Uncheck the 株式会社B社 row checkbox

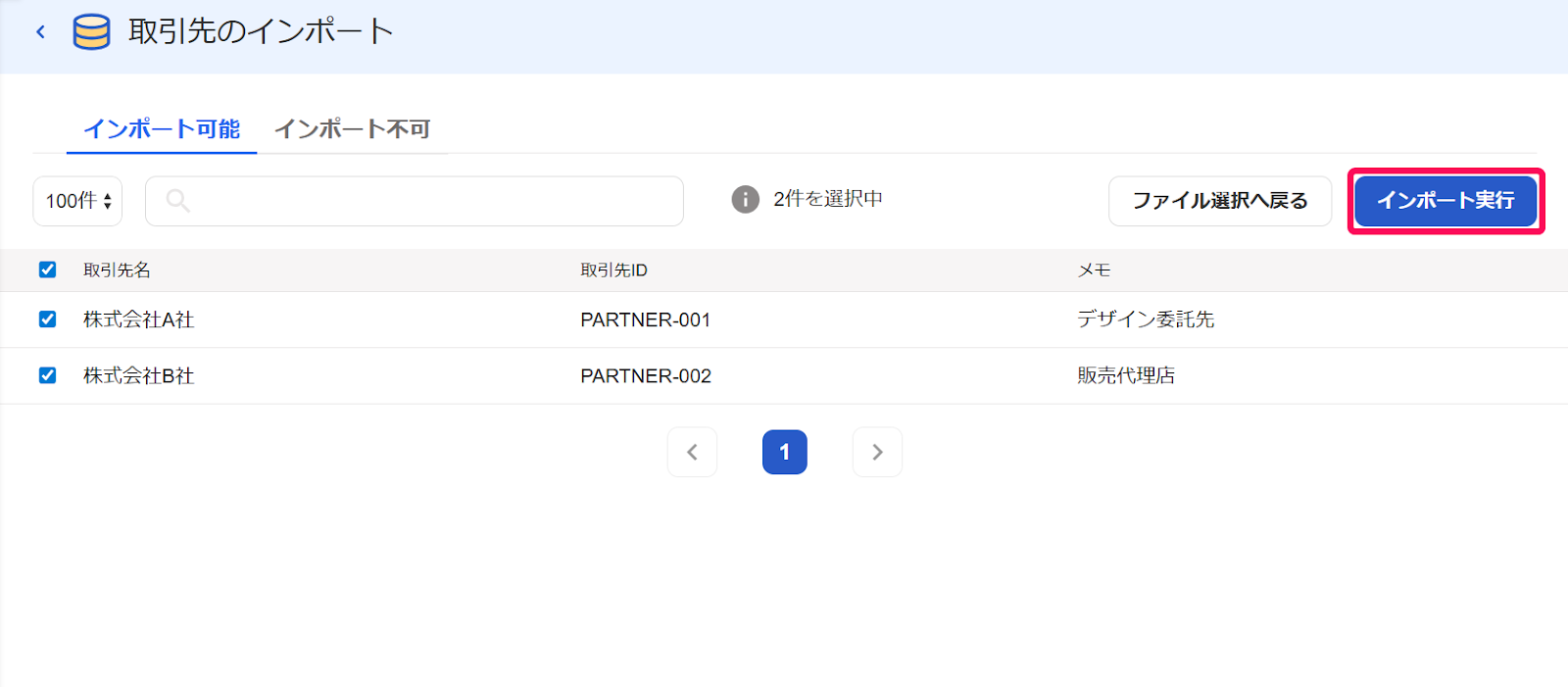47,375
